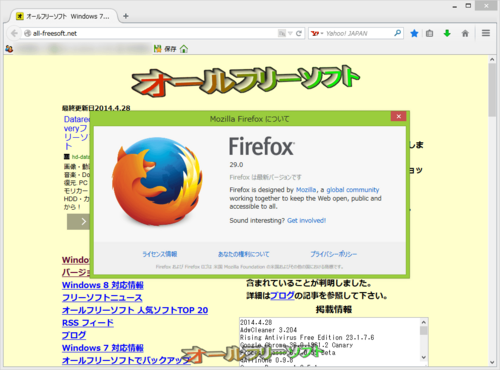Screen dimensions: 500x370
Task: Go to the home page icon
Action: click(465, 33)
